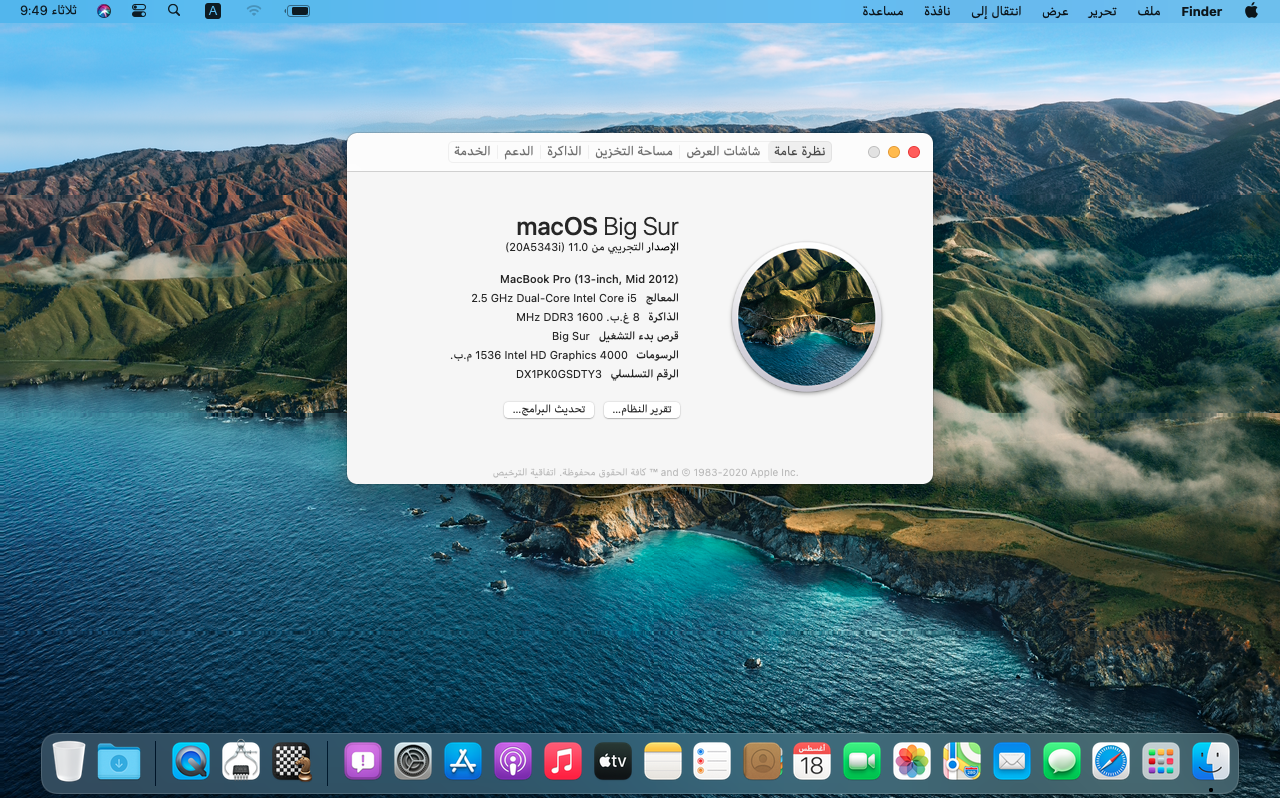Viewport: 1280px width, 798px height.
Task: Open the Downloads folder in the dock
Action: click(119, 761)
